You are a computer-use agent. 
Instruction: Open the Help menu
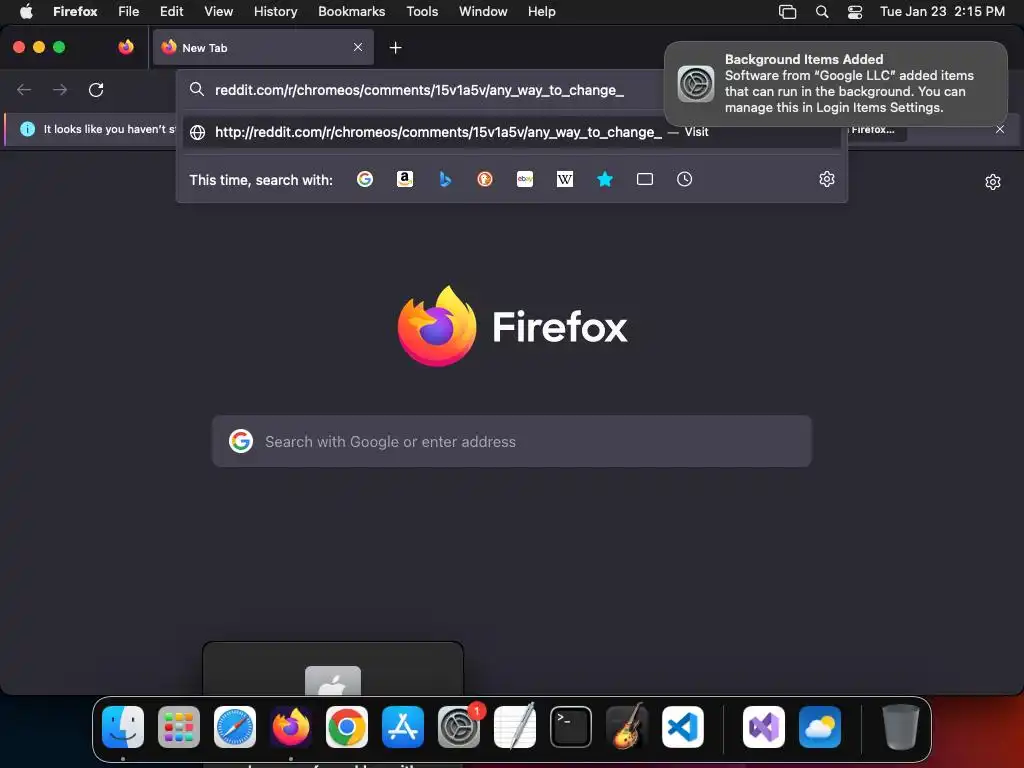coord(541,11)
